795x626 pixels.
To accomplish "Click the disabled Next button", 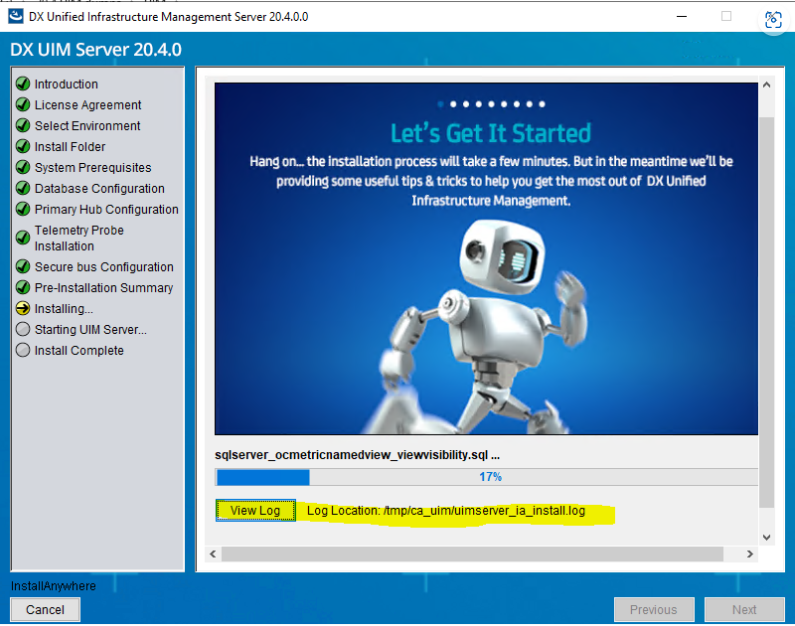I will 744,609.
